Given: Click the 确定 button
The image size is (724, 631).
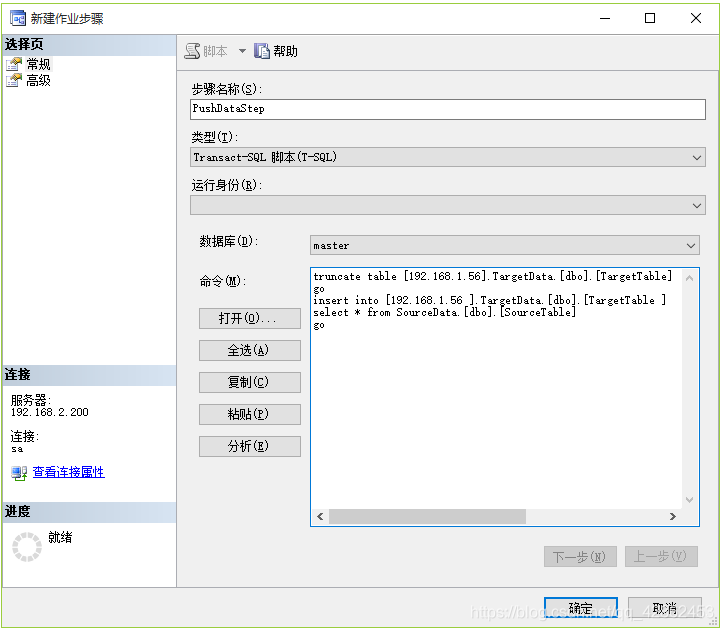Looking at the screenshot, I should (x=580, y=607).
